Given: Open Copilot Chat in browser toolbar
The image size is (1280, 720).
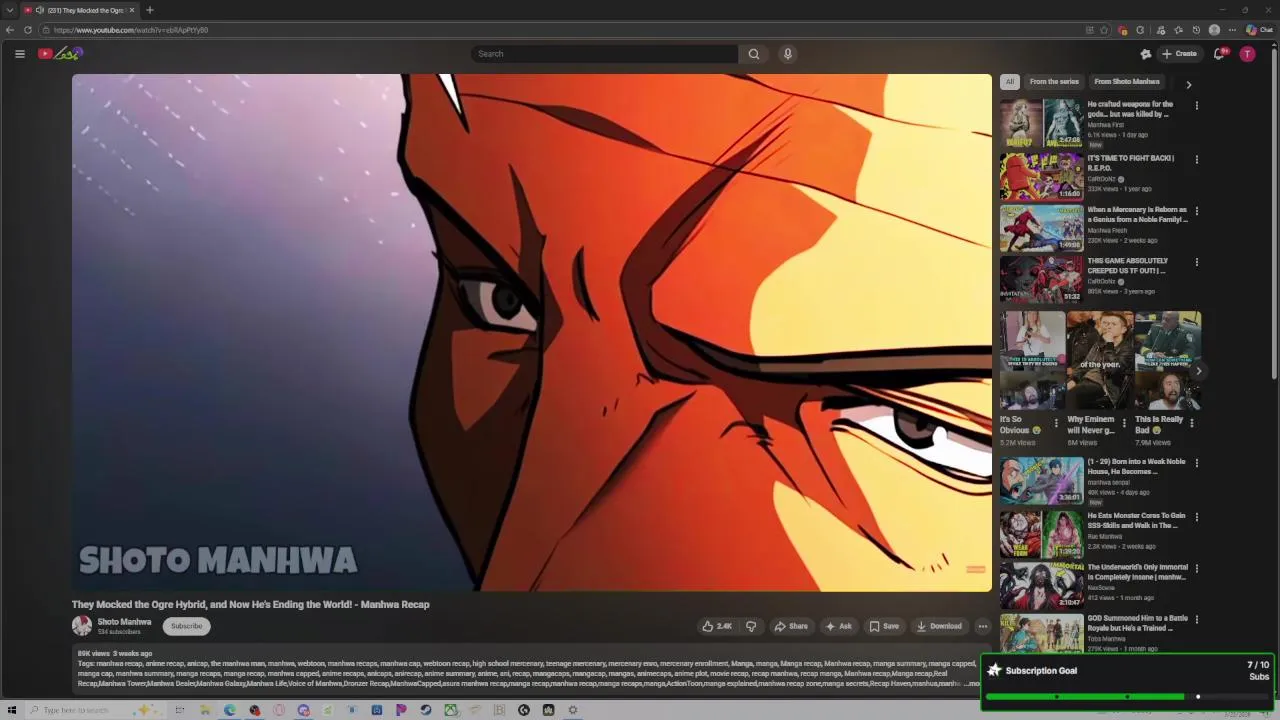Looking at the screenshot, I should (x=1259, y=30).
